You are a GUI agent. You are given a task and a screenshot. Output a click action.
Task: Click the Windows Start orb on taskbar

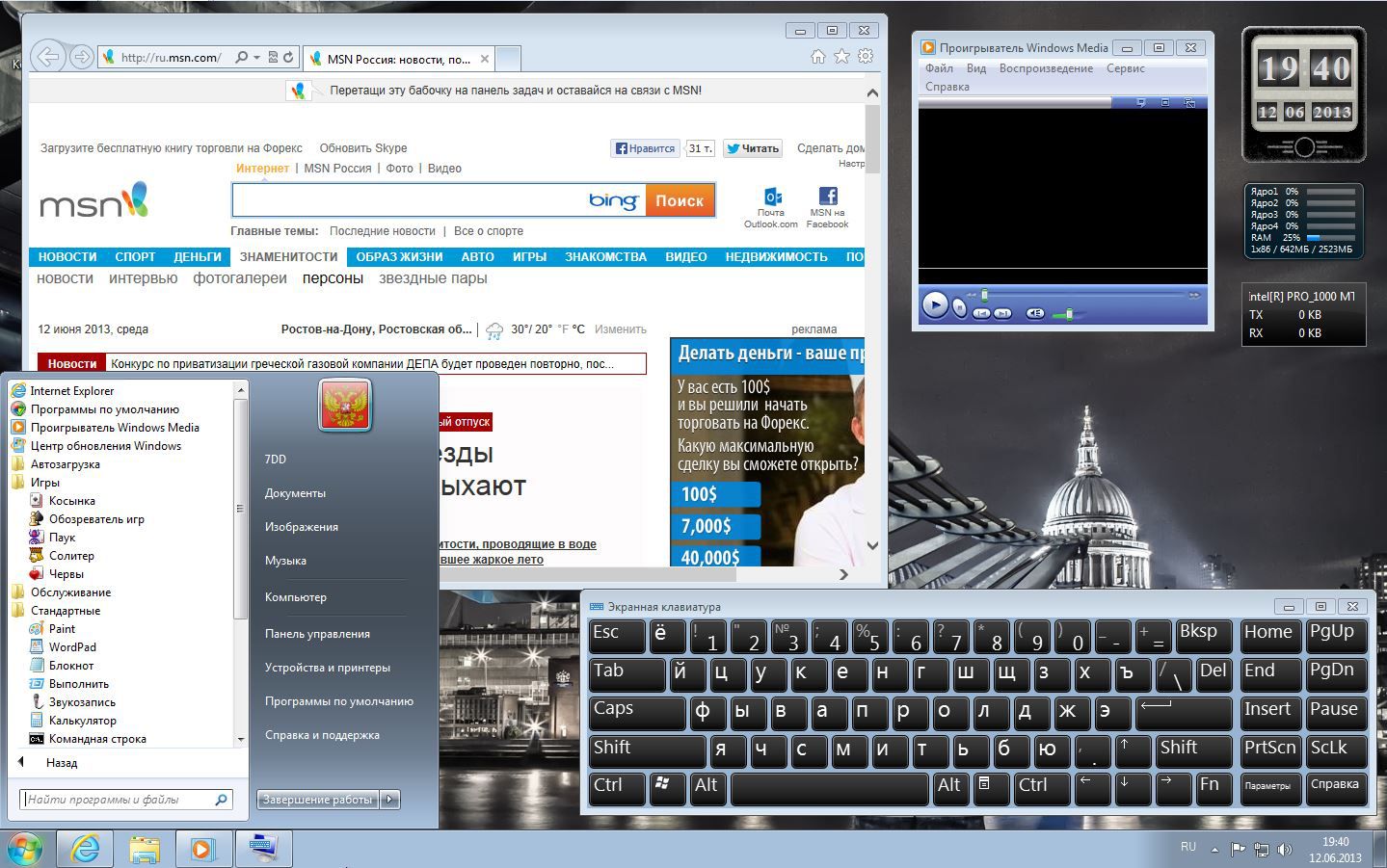click(26, 849)
